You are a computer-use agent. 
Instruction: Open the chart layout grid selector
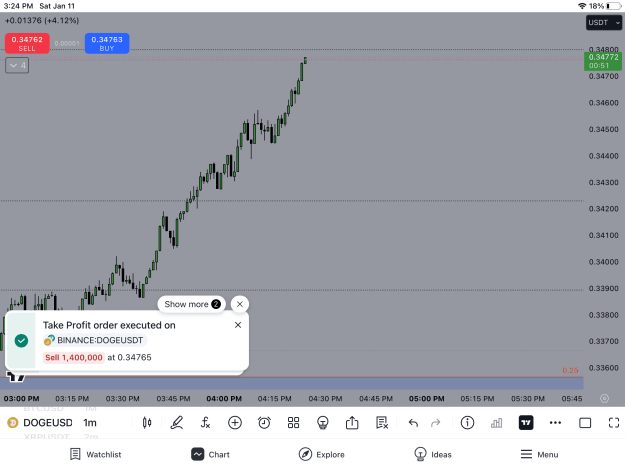click(x=293, y=423)
